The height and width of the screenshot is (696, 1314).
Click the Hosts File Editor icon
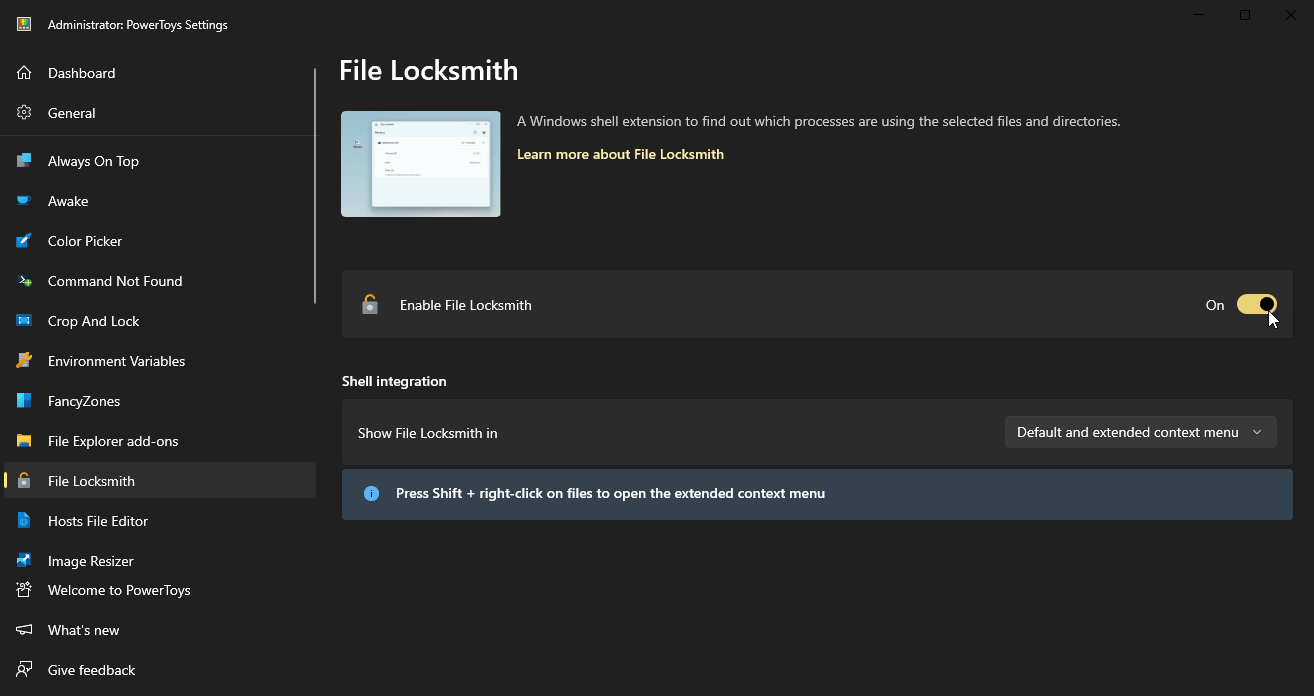[24, 521]
